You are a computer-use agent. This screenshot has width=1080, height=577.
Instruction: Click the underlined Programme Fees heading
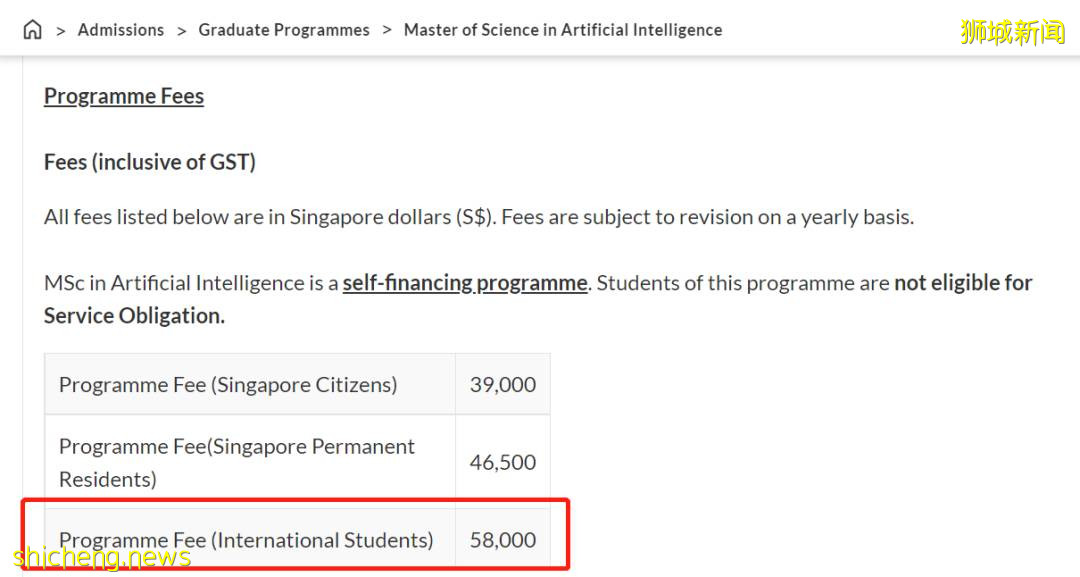123,96
